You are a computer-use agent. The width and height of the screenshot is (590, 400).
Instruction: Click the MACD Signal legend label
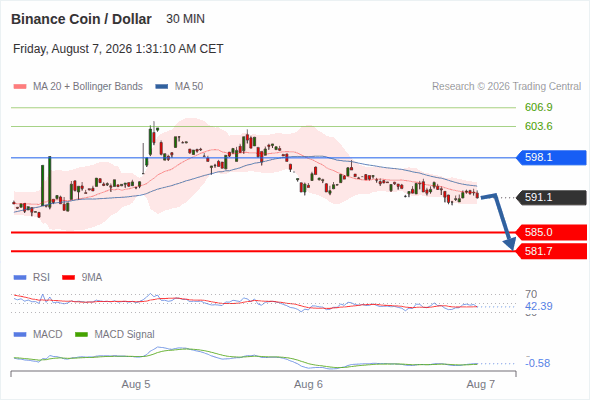[x=125, y=335]
